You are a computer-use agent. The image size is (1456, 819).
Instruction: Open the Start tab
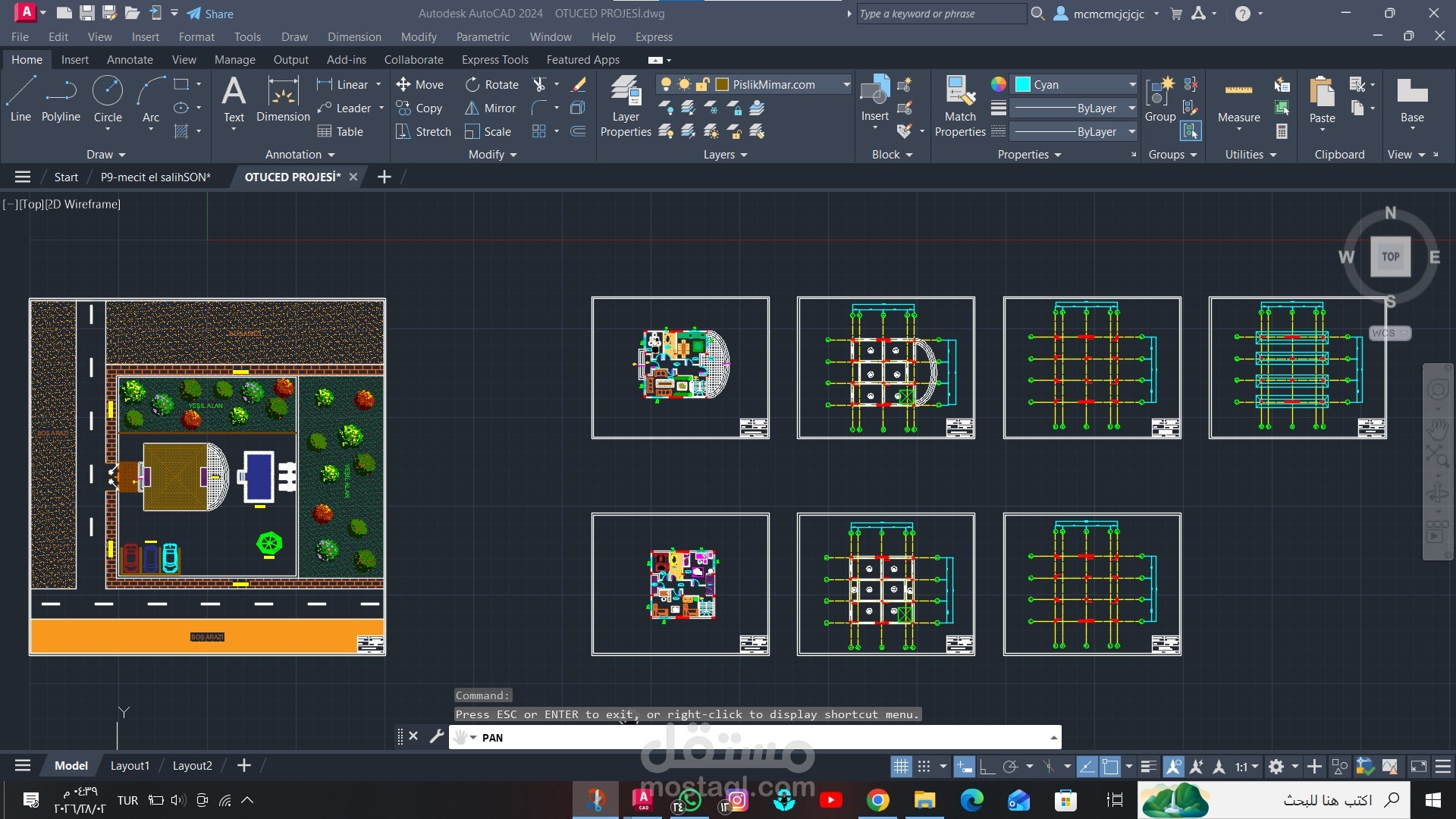[66, 177]
